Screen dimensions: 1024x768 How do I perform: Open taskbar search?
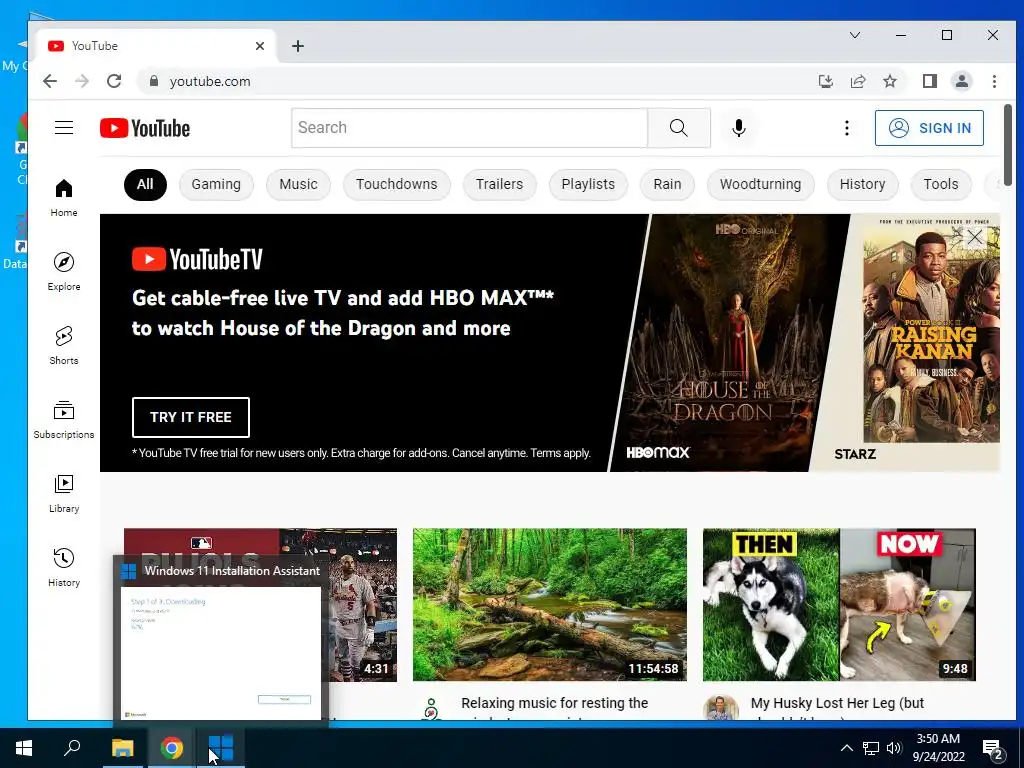(x=72, y=748)
